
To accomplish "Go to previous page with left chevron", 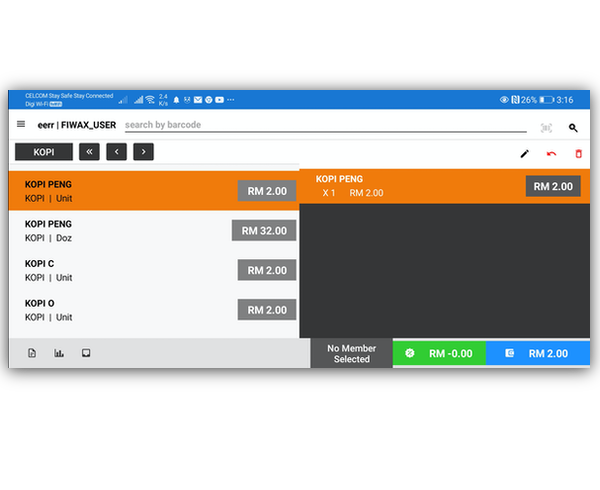I will pyautogui.click(x=116, y=152).
